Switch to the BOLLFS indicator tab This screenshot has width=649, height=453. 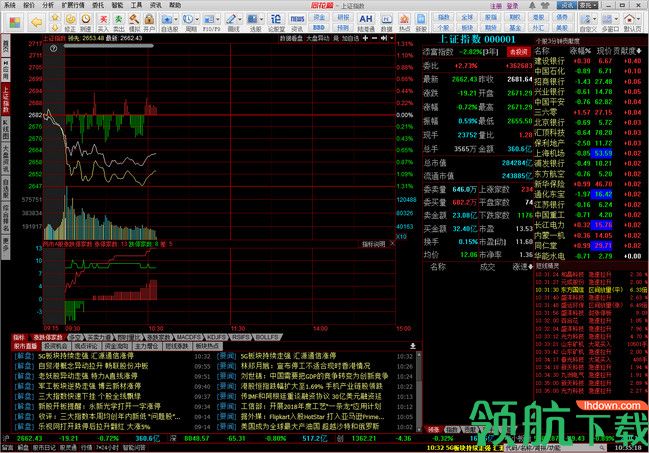(x=267, y=337)
